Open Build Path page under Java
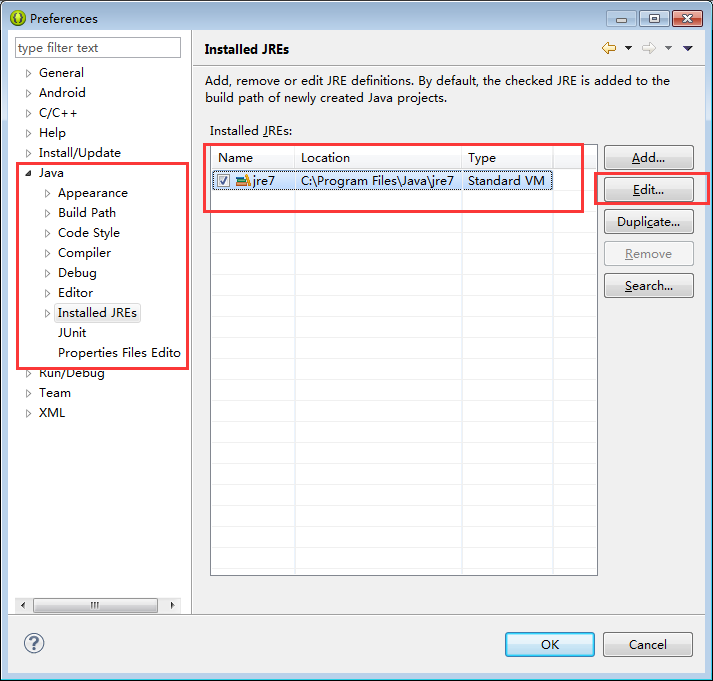 [87, 213]
